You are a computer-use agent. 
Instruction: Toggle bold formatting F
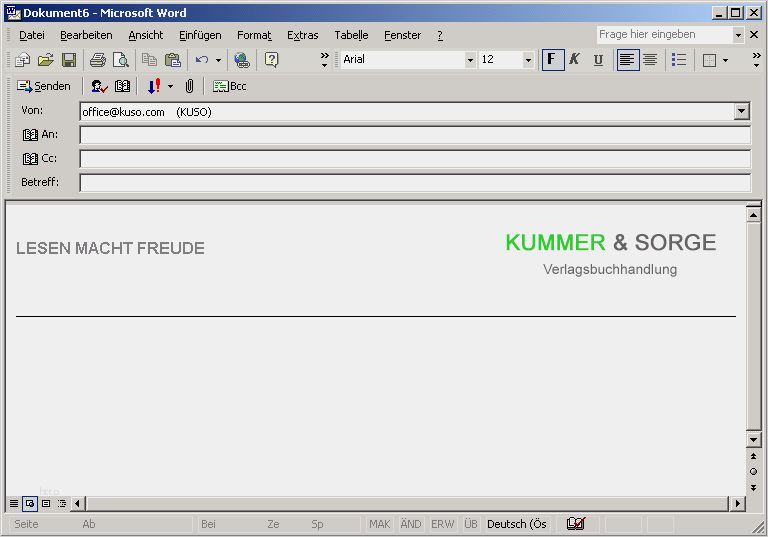point(553,60)
